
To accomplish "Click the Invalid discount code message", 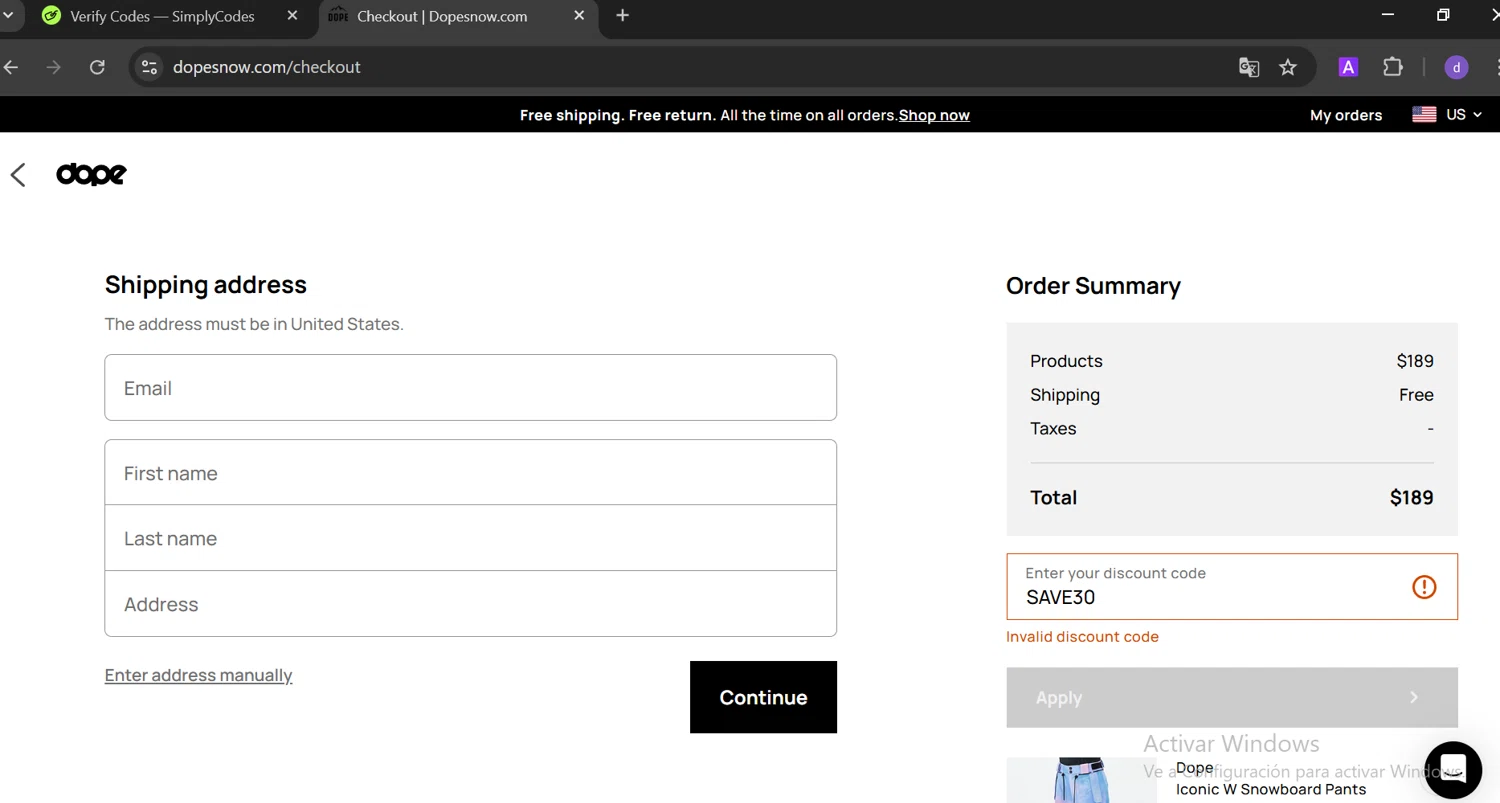I will point(1082,636).
